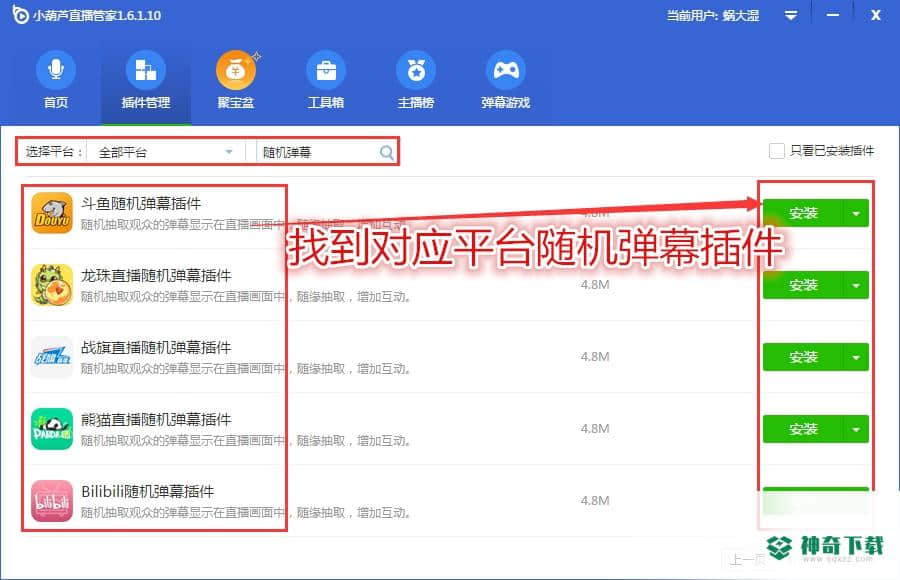Click the 4.8M size of 熊猫直播 plugin

click(x=595, y=428)
